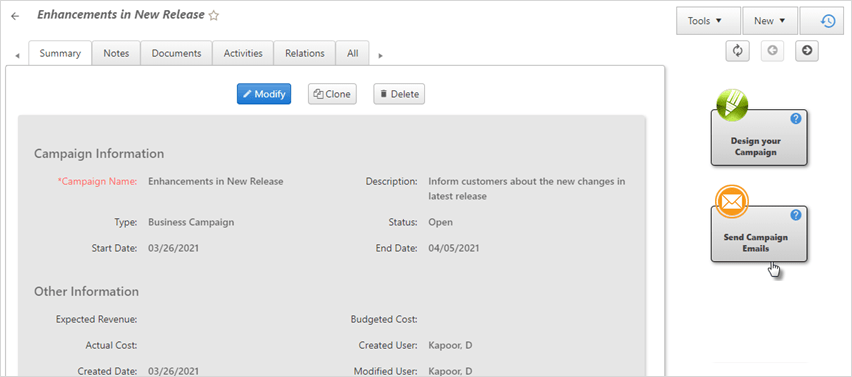Clone this campaign record
The width and height of the screenshot is (852, 377).
coord(332,94)
